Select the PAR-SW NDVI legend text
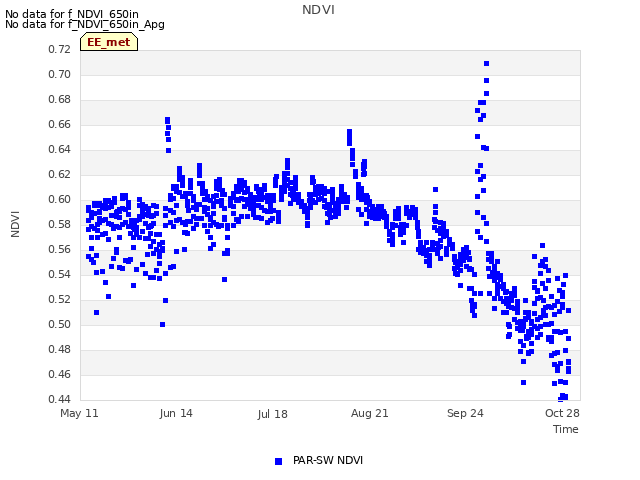This screenshot has width=640, height=480. point(328,460)
